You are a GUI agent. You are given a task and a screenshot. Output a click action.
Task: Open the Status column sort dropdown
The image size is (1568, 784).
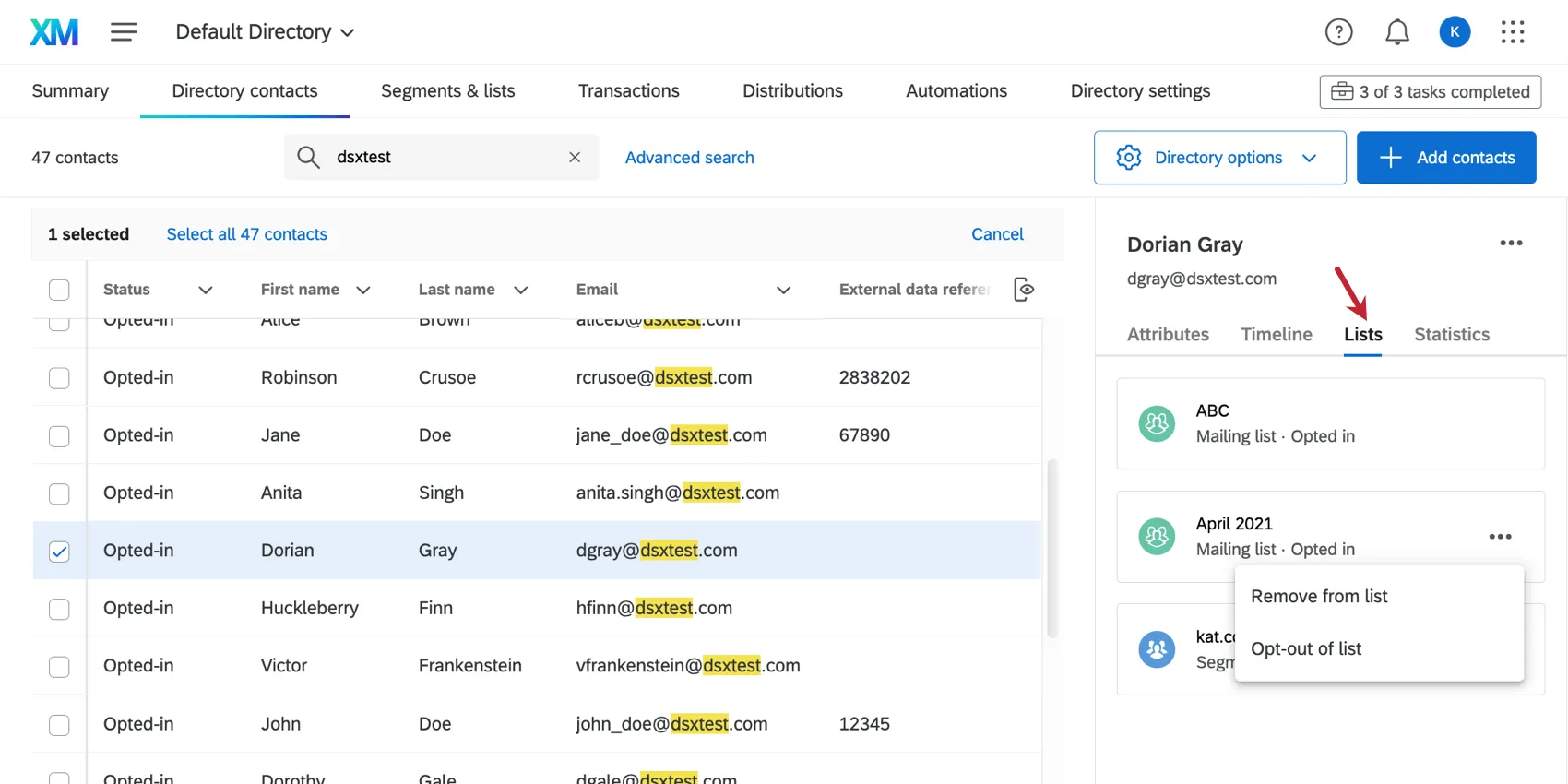point(206,290)
